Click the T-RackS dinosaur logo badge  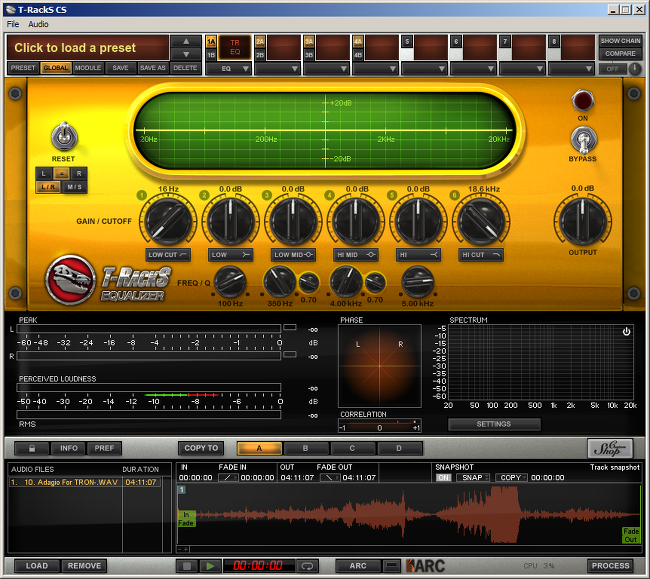(70, 280)
